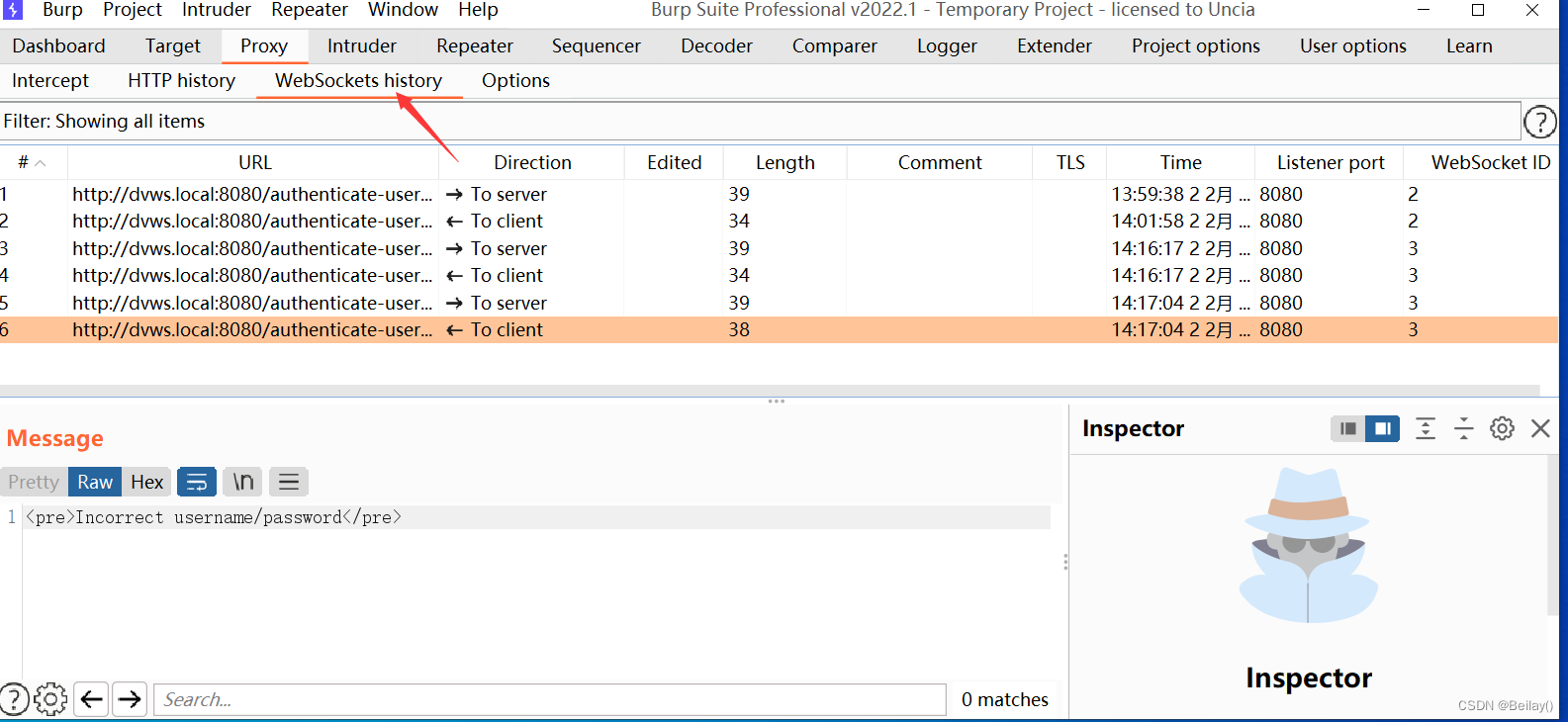Switch Inspector to the left-side layout icon
This screenshot has height=722, width=1568.
(x=1347, y=428)
